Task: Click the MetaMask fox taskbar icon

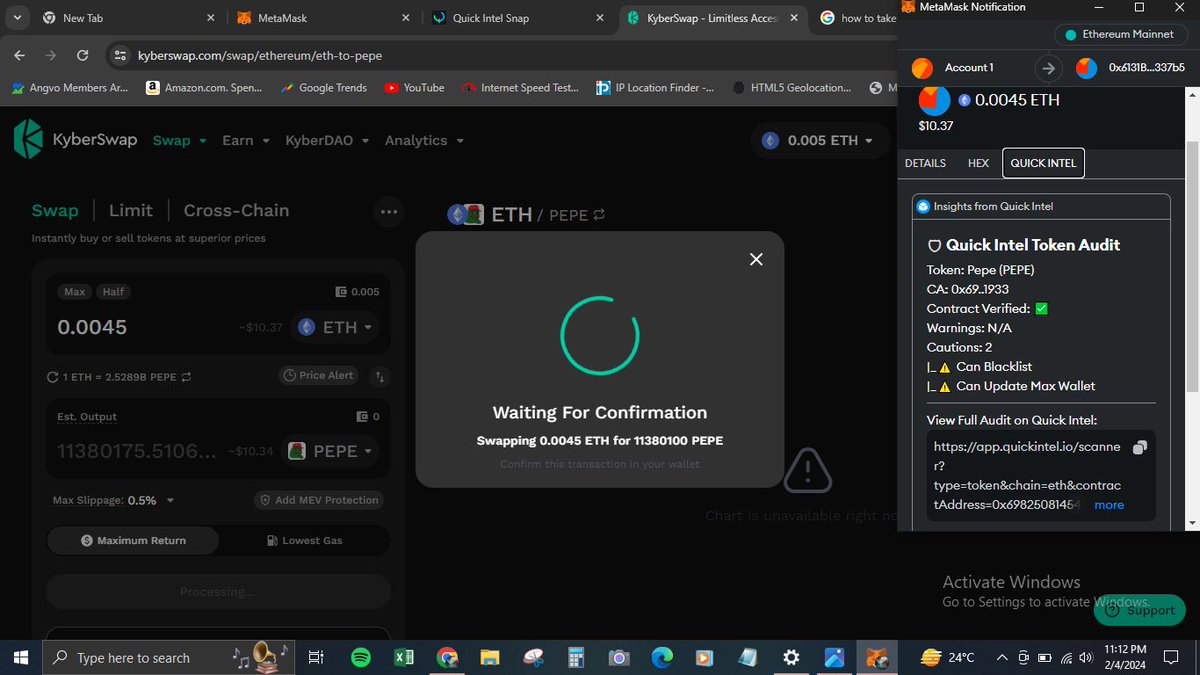Action: (x=876, y=657)
